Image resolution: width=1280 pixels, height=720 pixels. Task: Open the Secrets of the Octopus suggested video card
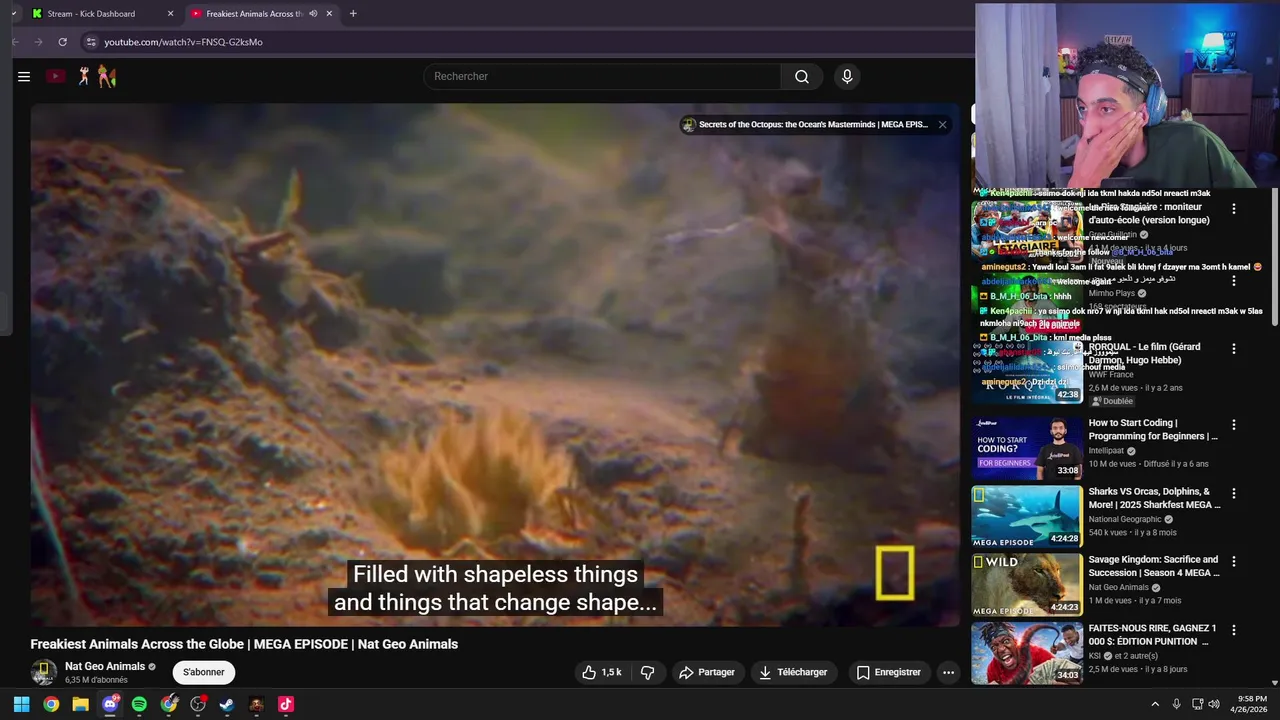[x=806, y=125]
